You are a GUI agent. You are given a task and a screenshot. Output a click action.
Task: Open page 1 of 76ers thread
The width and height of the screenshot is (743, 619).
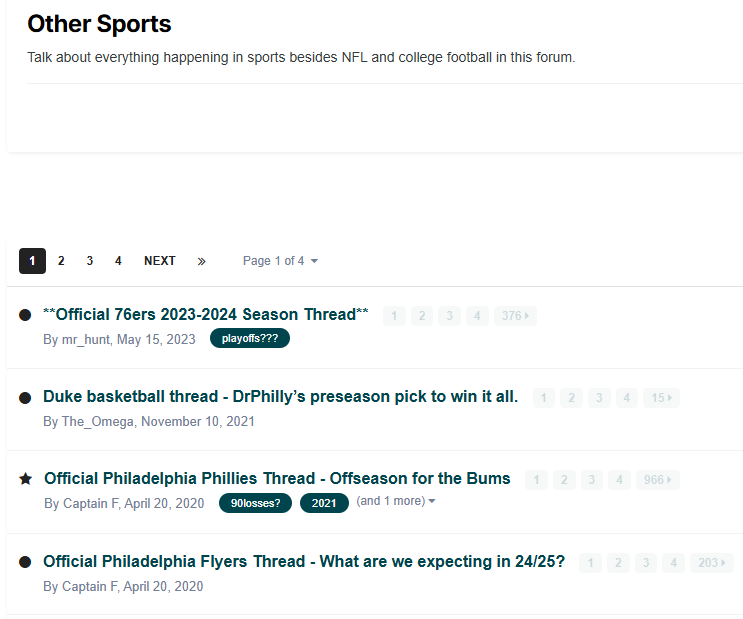(394, 316)
